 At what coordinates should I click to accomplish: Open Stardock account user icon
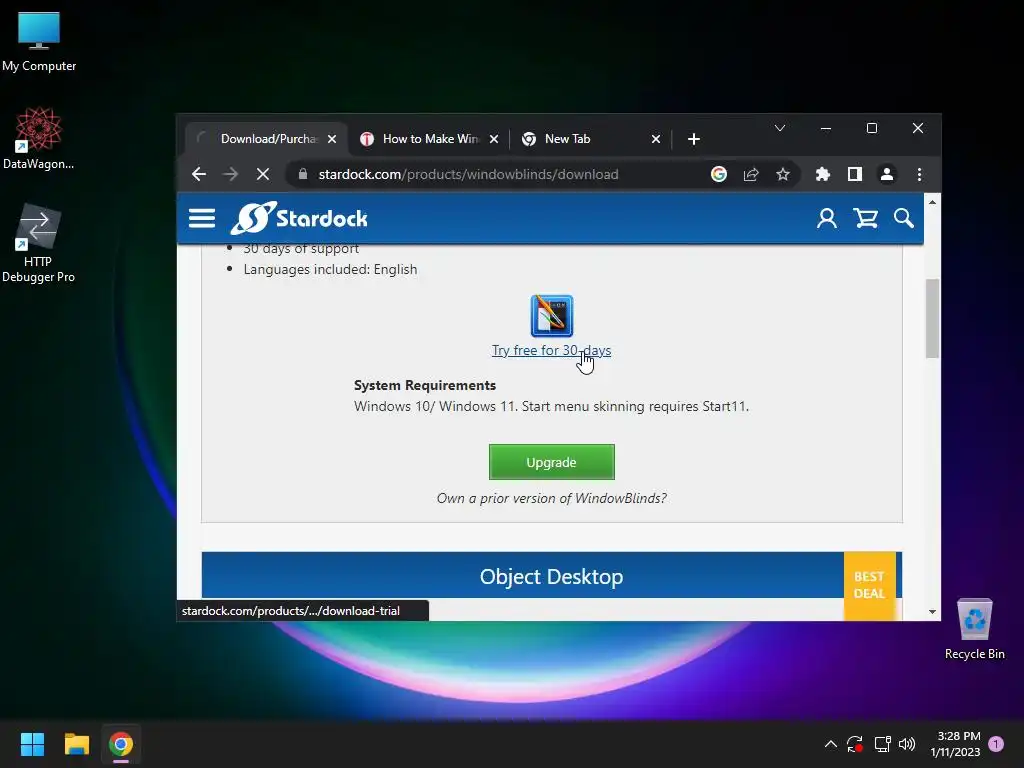[x=826, y=218]
